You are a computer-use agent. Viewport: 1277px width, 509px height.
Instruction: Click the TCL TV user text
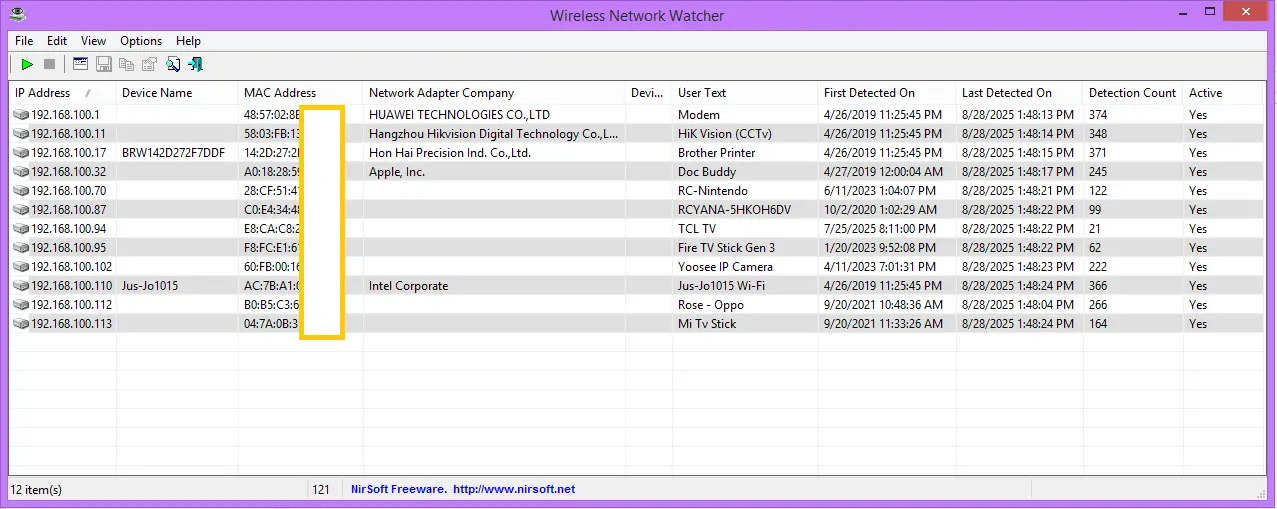(x=697, y=229)
